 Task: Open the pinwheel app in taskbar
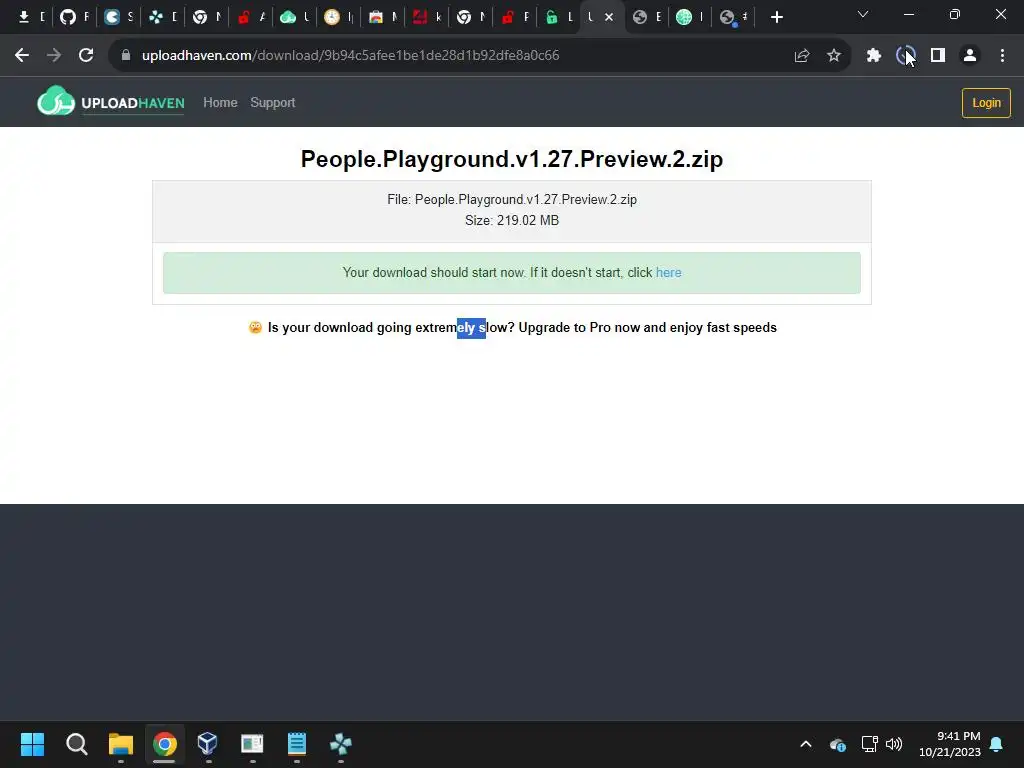340,744
